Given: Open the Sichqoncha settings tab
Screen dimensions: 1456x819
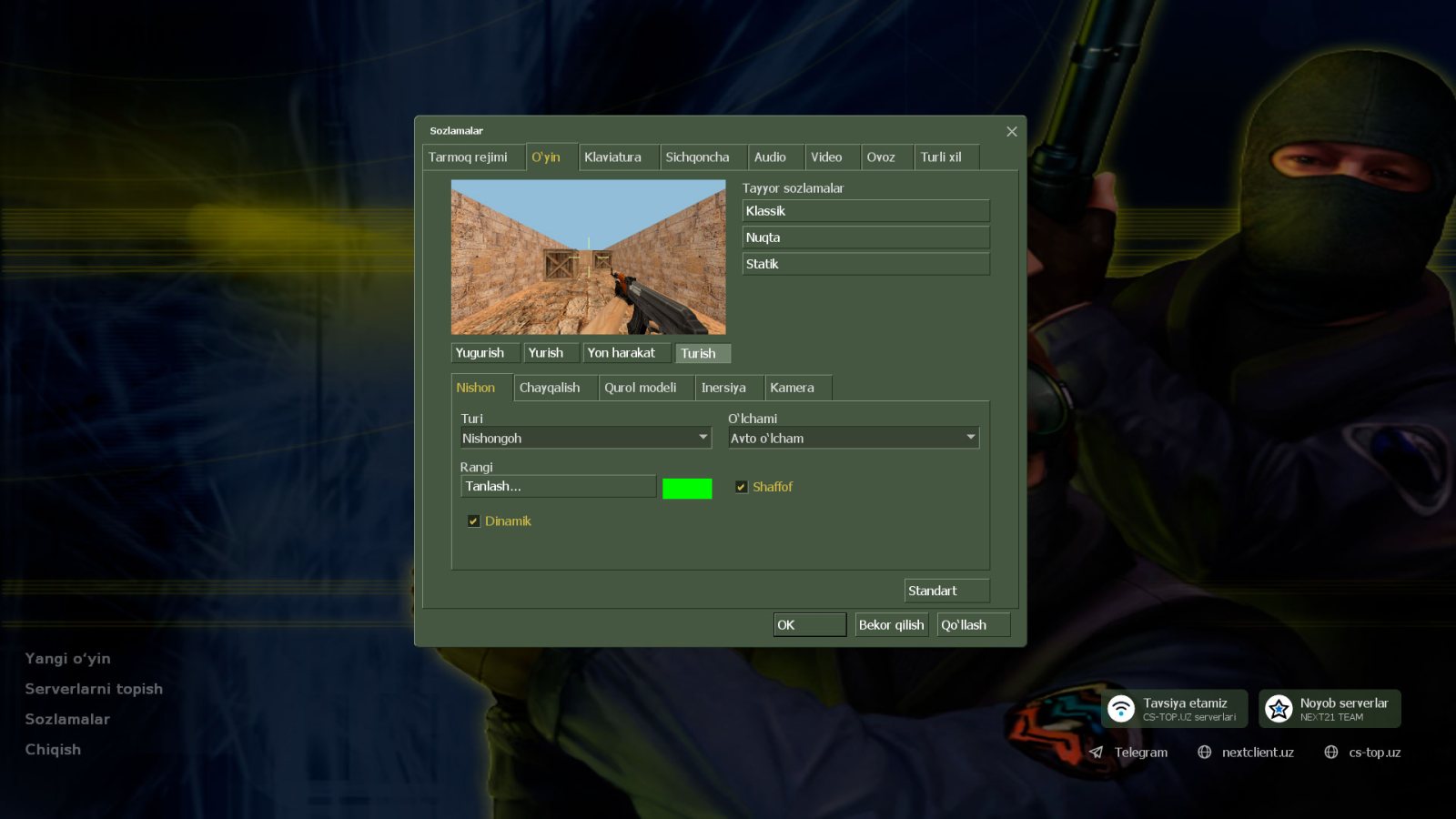Looking at the screenshot, I should pos(697,157).
